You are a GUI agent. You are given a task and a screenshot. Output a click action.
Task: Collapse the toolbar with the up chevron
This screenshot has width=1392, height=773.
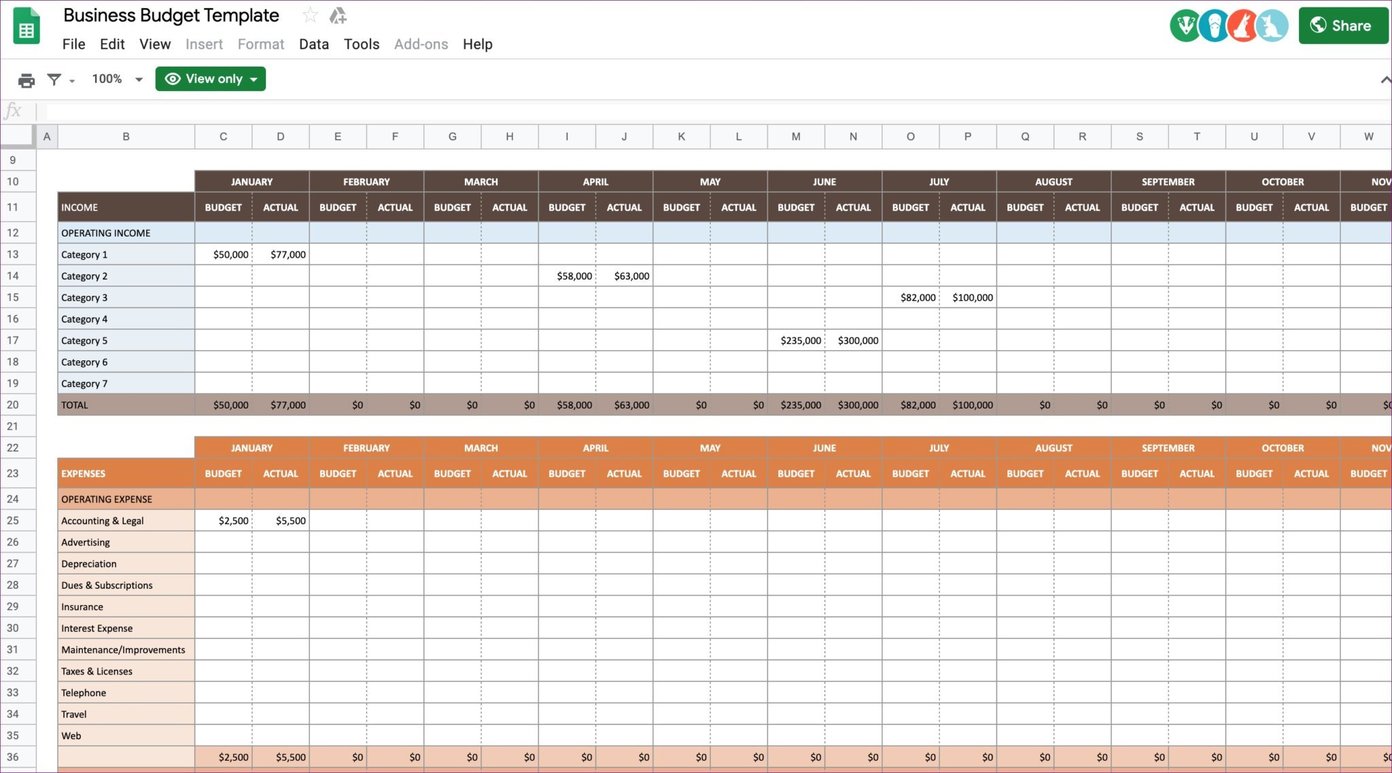click(x=1385, y=80)
